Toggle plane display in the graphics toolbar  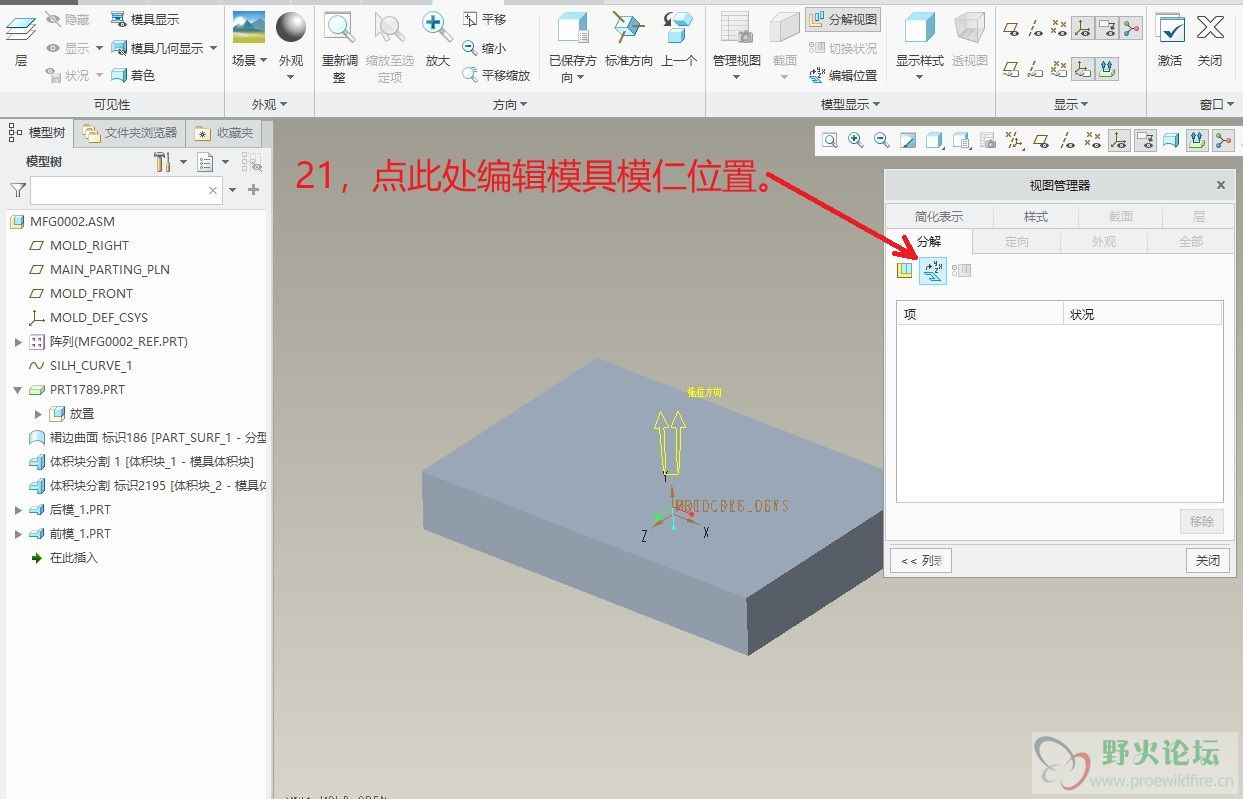point(1041,141)
